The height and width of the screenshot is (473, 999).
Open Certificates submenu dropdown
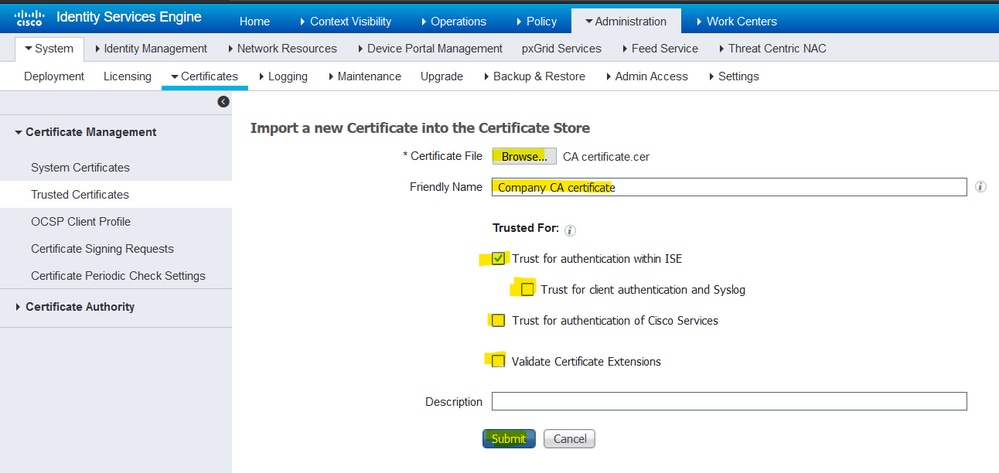tap(205, 76)
